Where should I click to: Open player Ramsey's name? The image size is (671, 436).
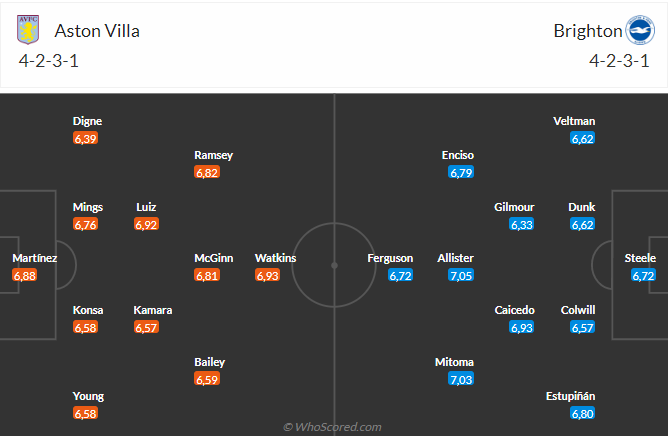[x=214, y=155]
